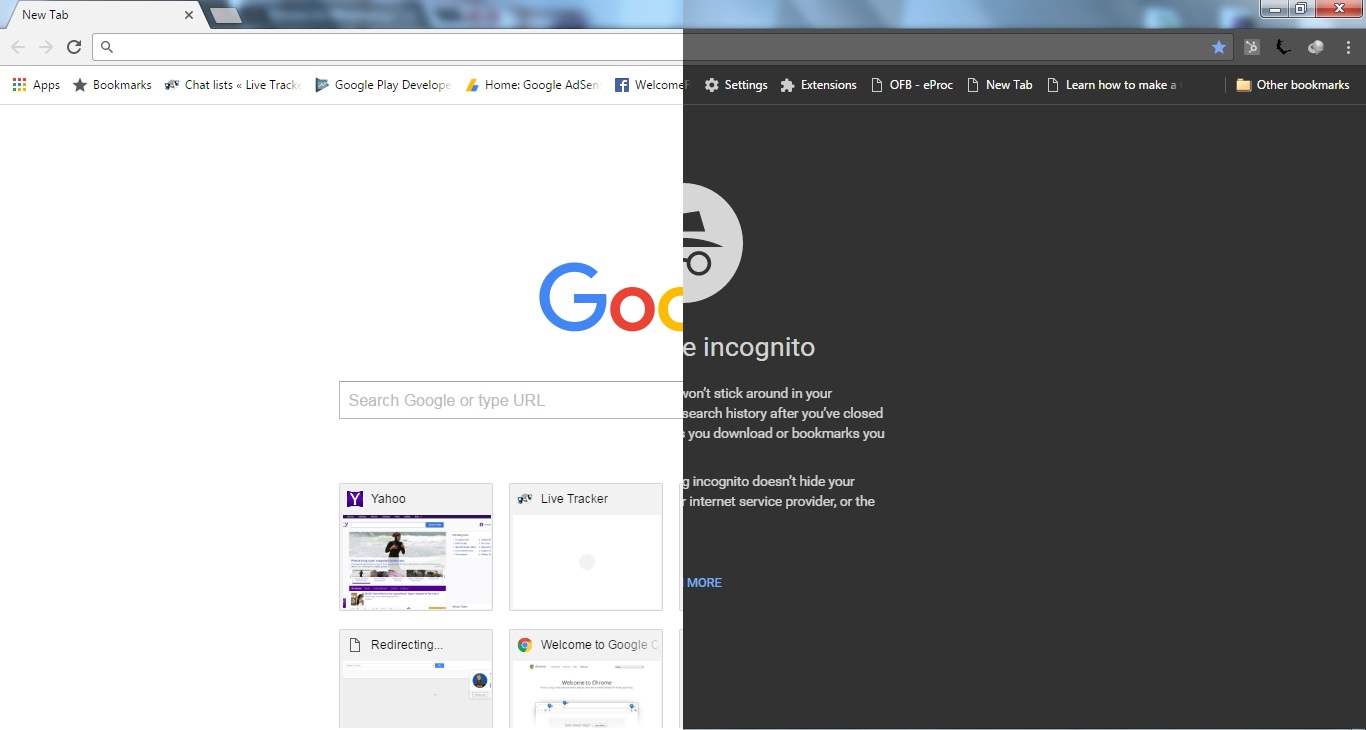Expand the Other bookmarks folder
This screenshot has height=730, width=1366.
pos(1293,85)
